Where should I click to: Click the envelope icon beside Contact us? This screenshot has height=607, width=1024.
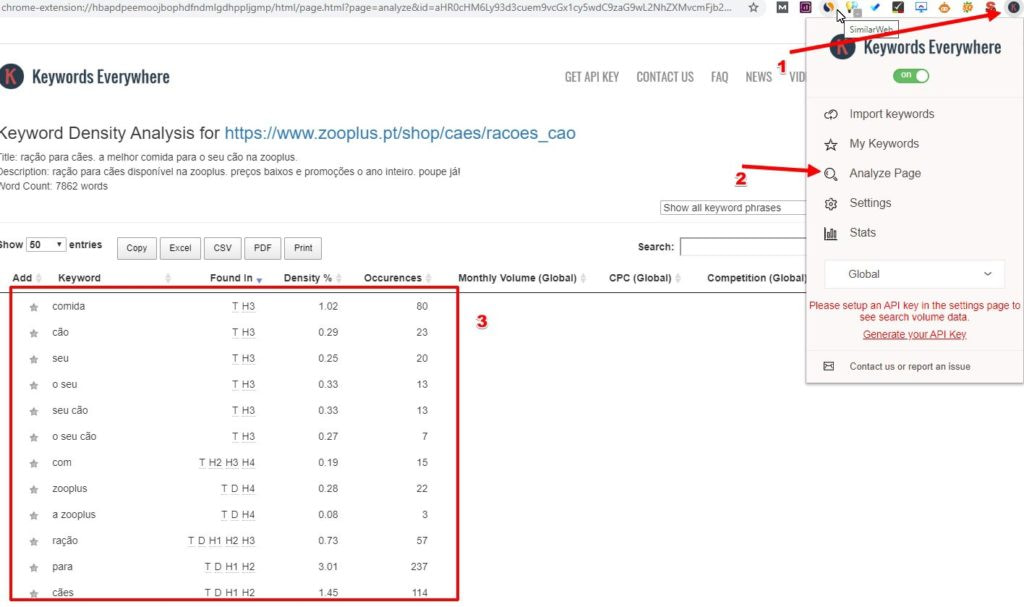(x=829, y=367)
